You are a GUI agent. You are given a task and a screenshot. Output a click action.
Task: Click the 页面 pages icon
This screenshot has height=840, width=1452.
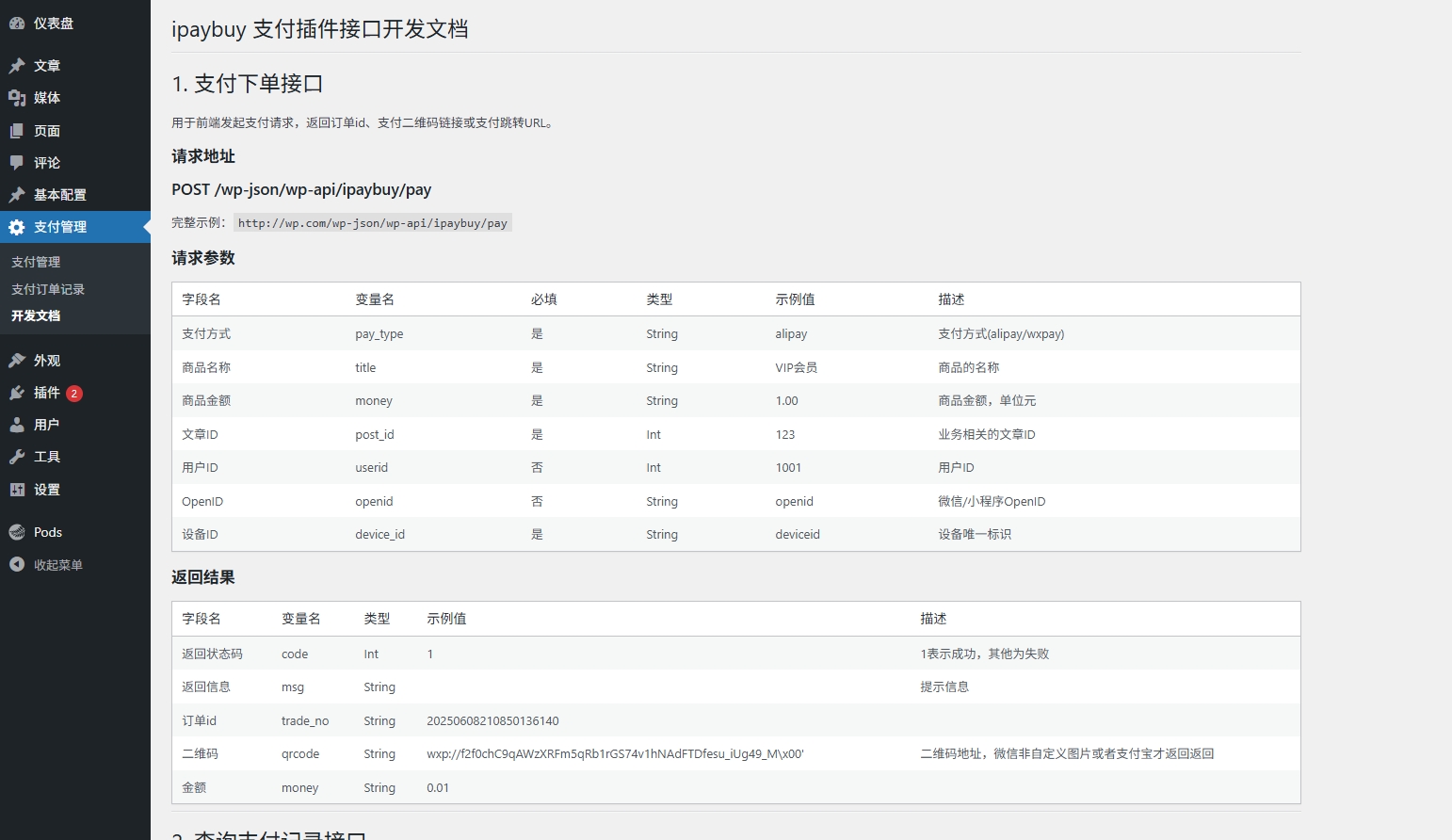[17, 131]
